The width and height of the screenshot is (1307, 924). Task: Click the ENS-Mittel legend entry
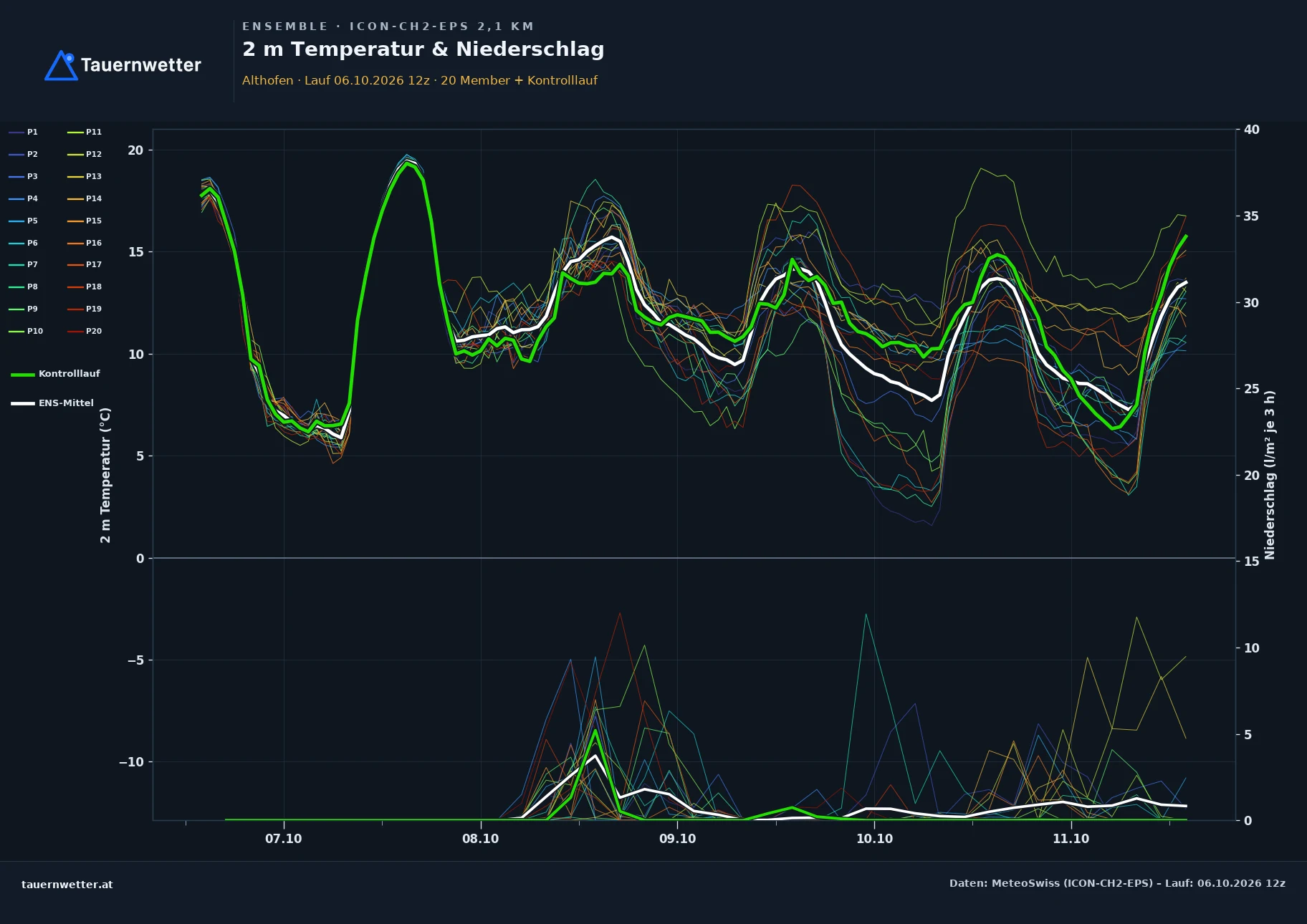coord(52,403)
